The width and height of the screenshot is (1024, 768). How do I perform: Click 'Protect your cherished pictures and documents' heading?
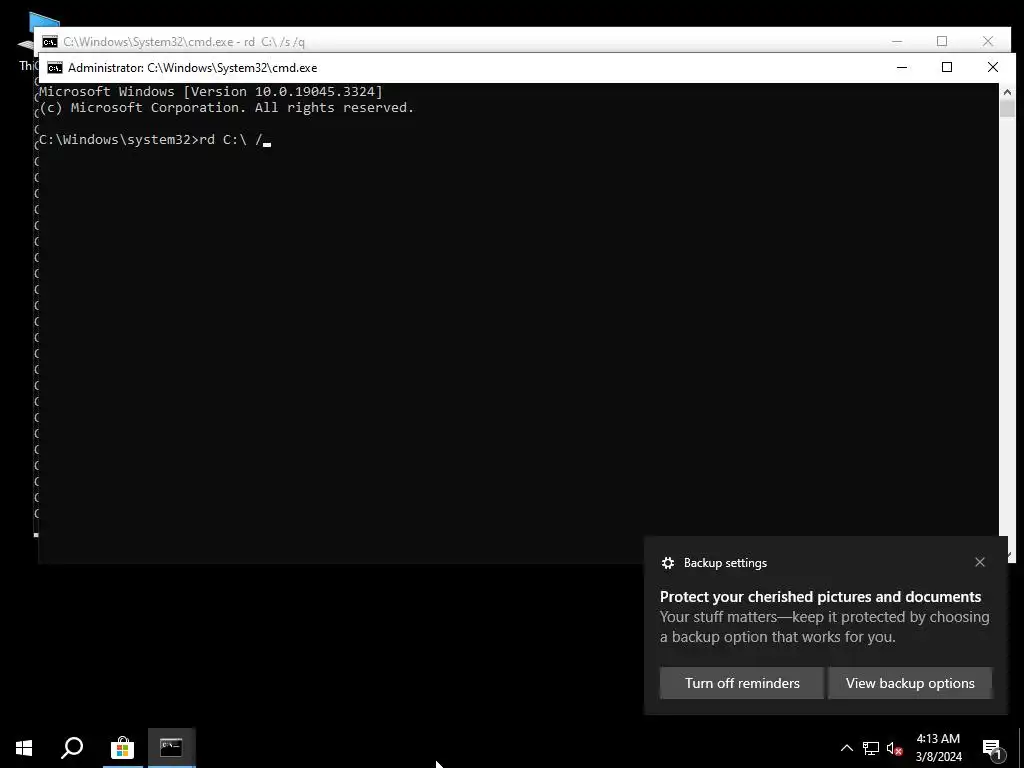tap(820, 597)
